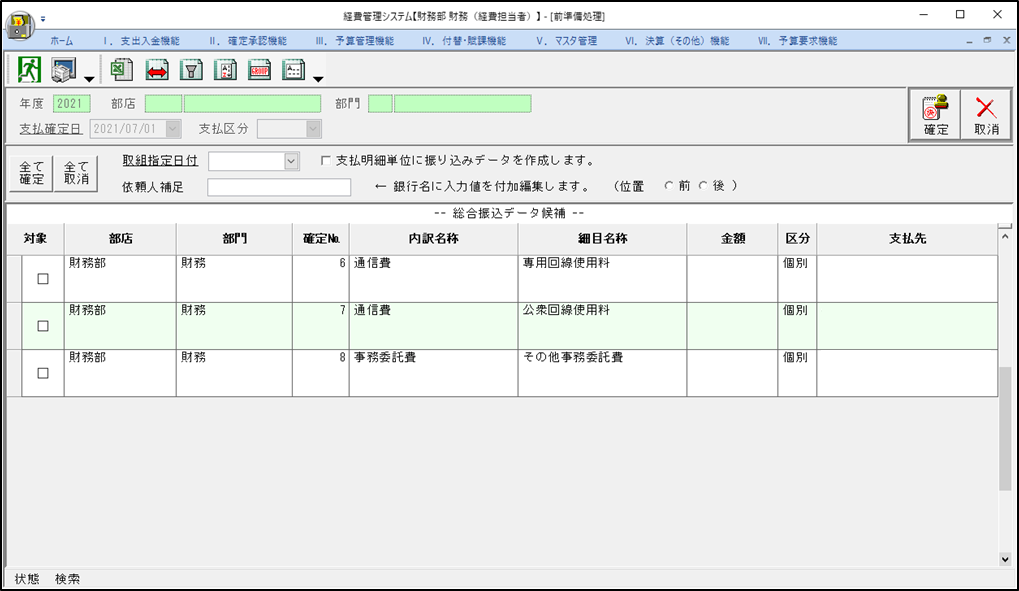Screen dimensions: 1019x591
Task: Click the inner window restore button
Action: click(987, 40)
